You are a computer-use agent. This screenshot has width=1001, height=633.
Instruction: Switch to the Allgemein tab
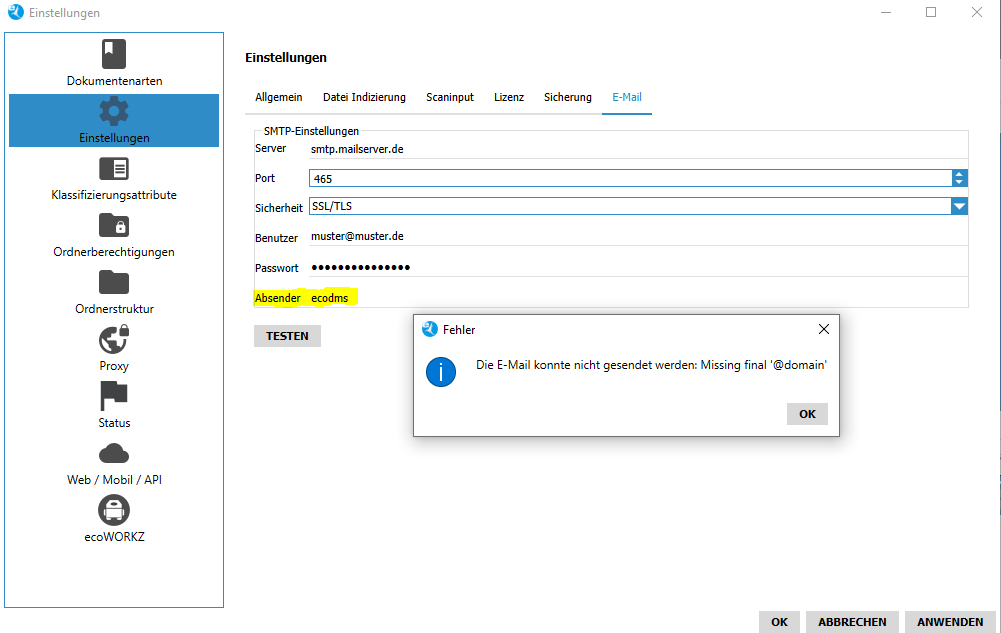tap(279, 97)
